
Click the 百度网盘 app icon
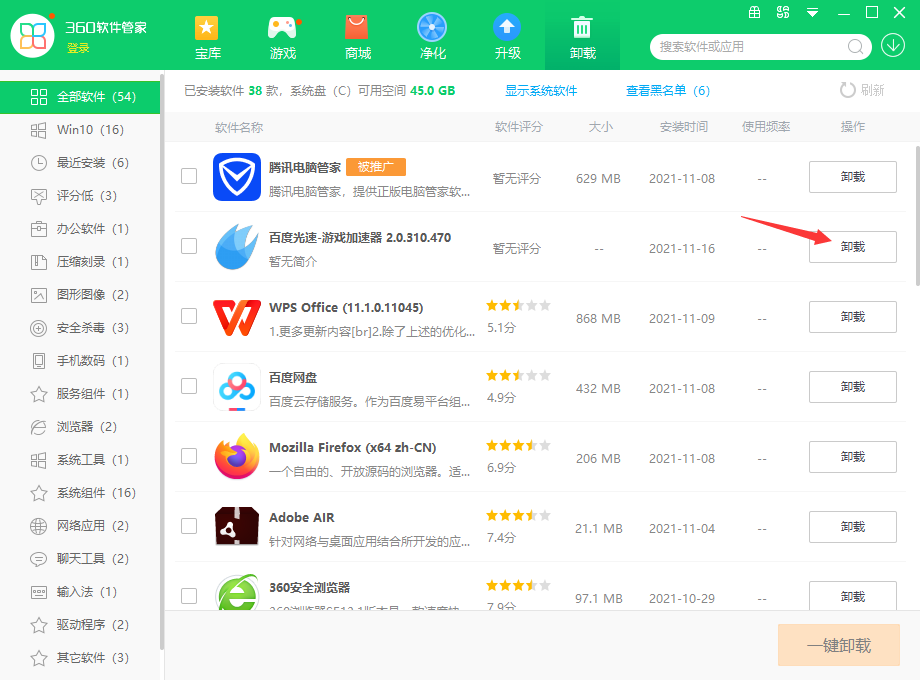click(x=236, y=387)
